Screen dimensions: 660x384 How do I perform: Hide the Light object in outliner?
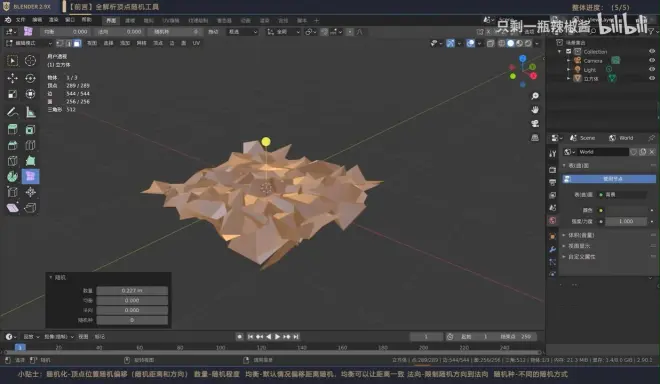pos(652,69)
